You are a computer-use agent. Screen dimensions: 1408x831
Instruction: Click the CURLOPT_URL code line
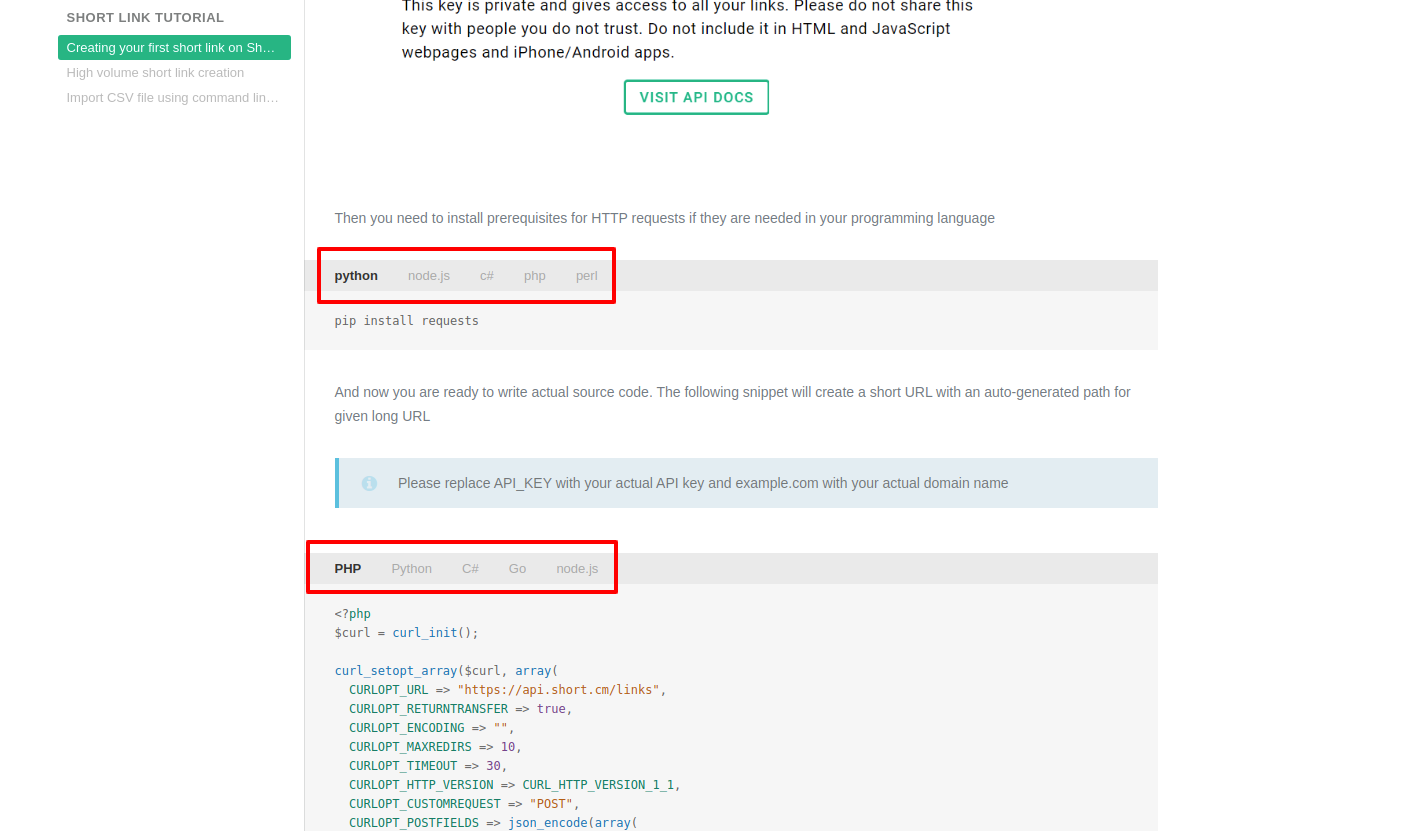click(x=507, y=690)
